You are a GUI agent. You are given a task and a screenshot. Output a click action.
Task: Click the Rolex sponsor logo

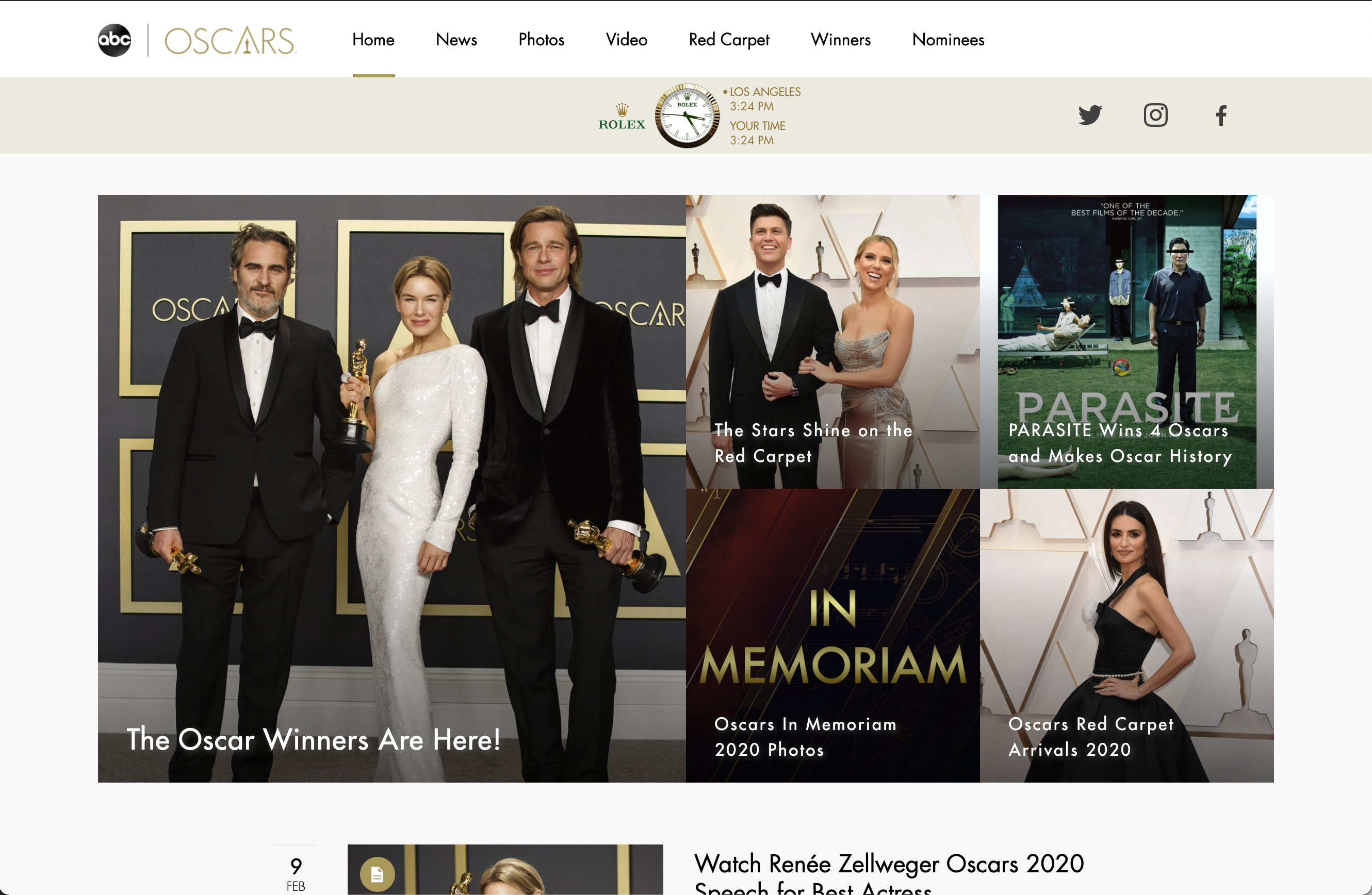622,117
